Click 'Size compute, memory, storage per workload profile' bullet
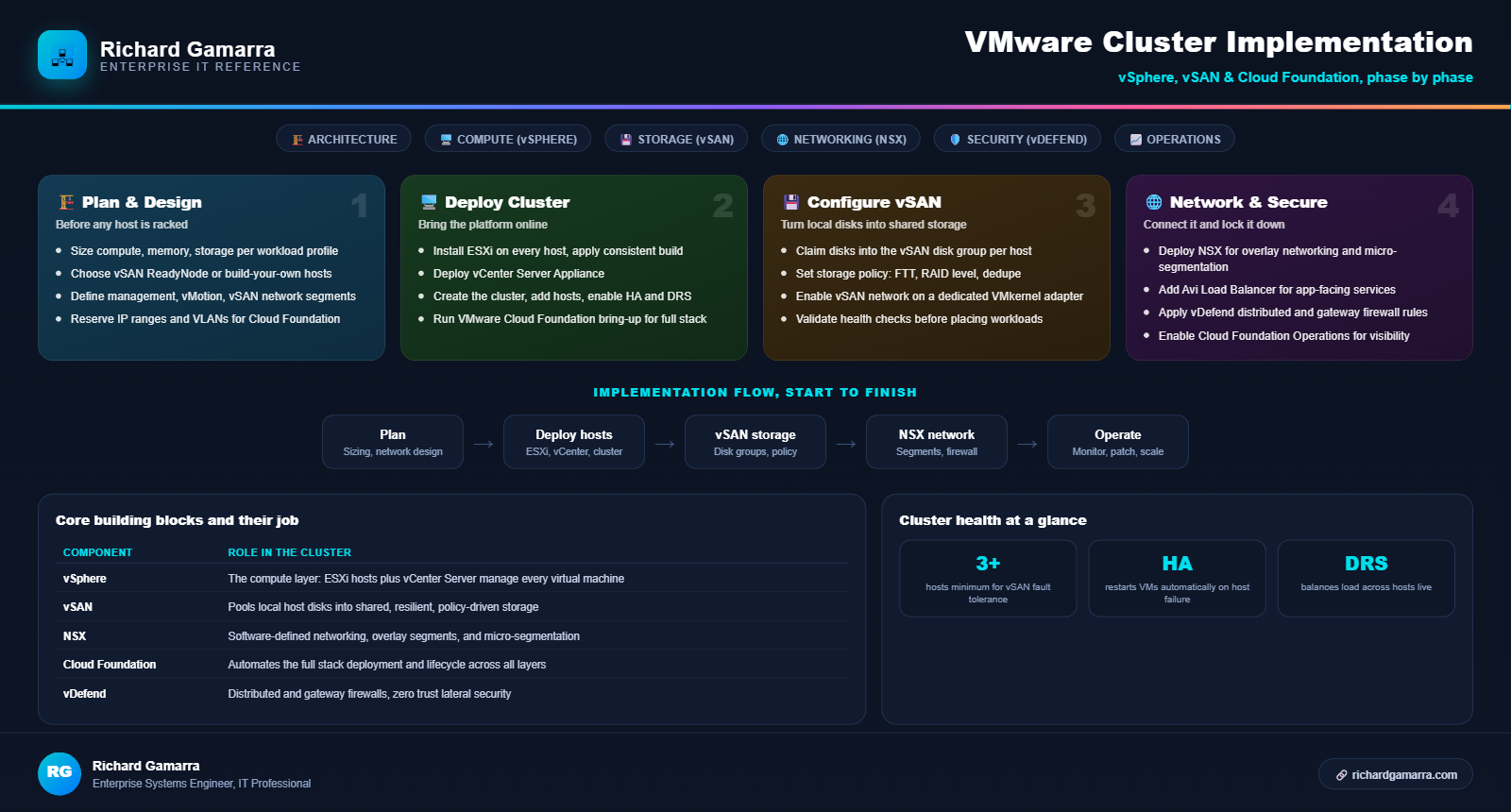This screenshot has width=1511, height=812. [x=204, y=251]
